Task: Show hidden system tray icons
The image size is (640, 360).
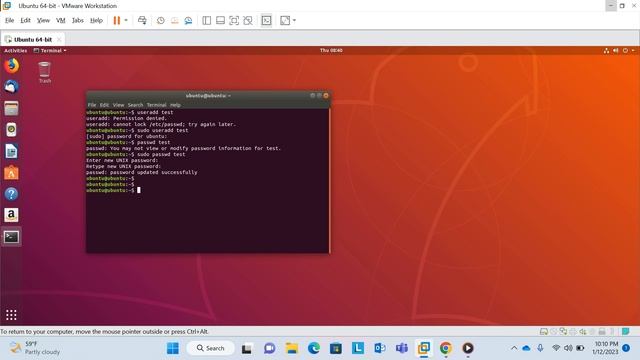Action: click(x=514, y=348)
